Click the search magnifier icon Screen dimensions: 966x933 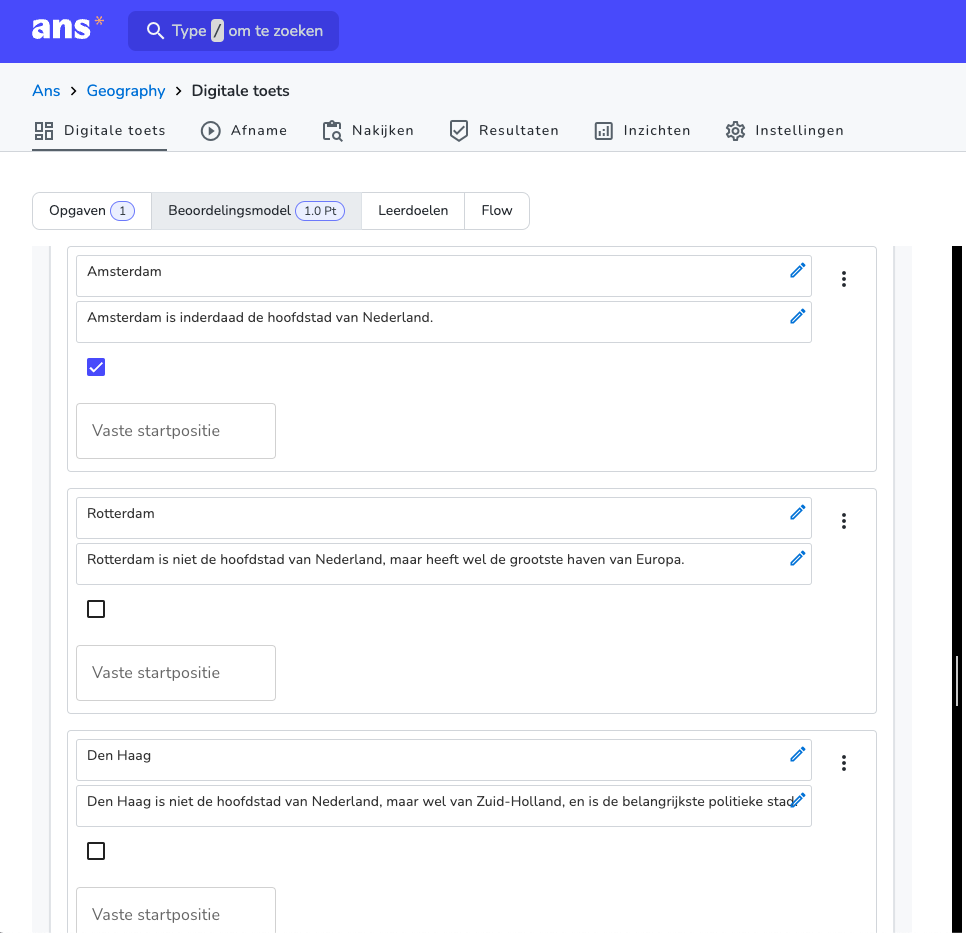coord(155,31)
